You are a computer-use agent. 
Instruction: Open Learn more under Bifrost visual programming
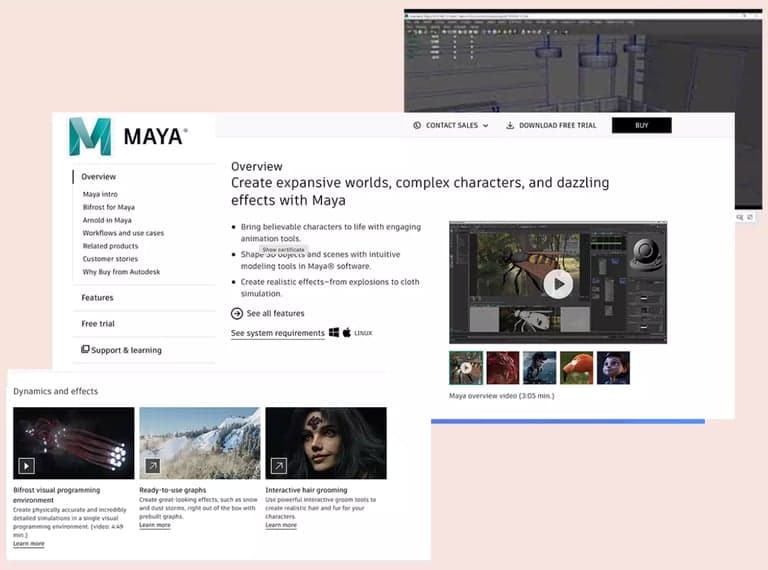coord(28,544)
